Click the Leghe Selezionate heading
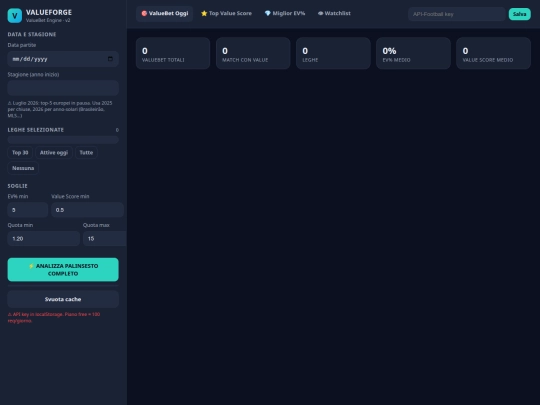This screenshot has height=405, width=540. coord(35,130)
